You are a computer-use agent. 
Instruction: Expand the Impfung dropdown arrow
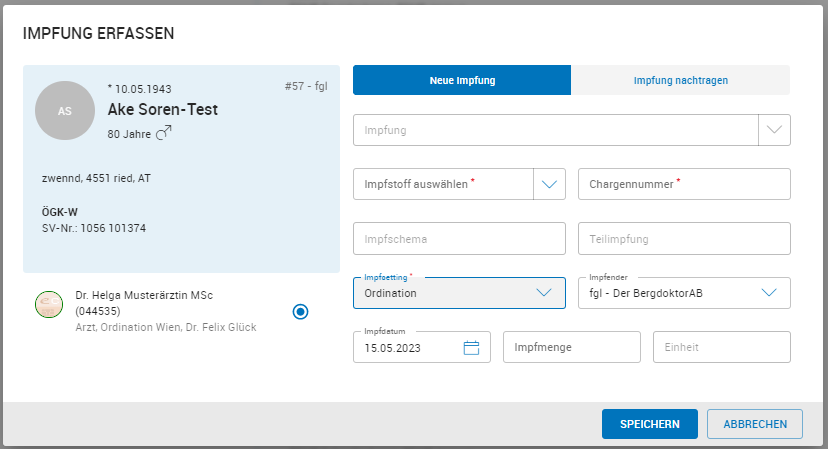coord(775,130)
